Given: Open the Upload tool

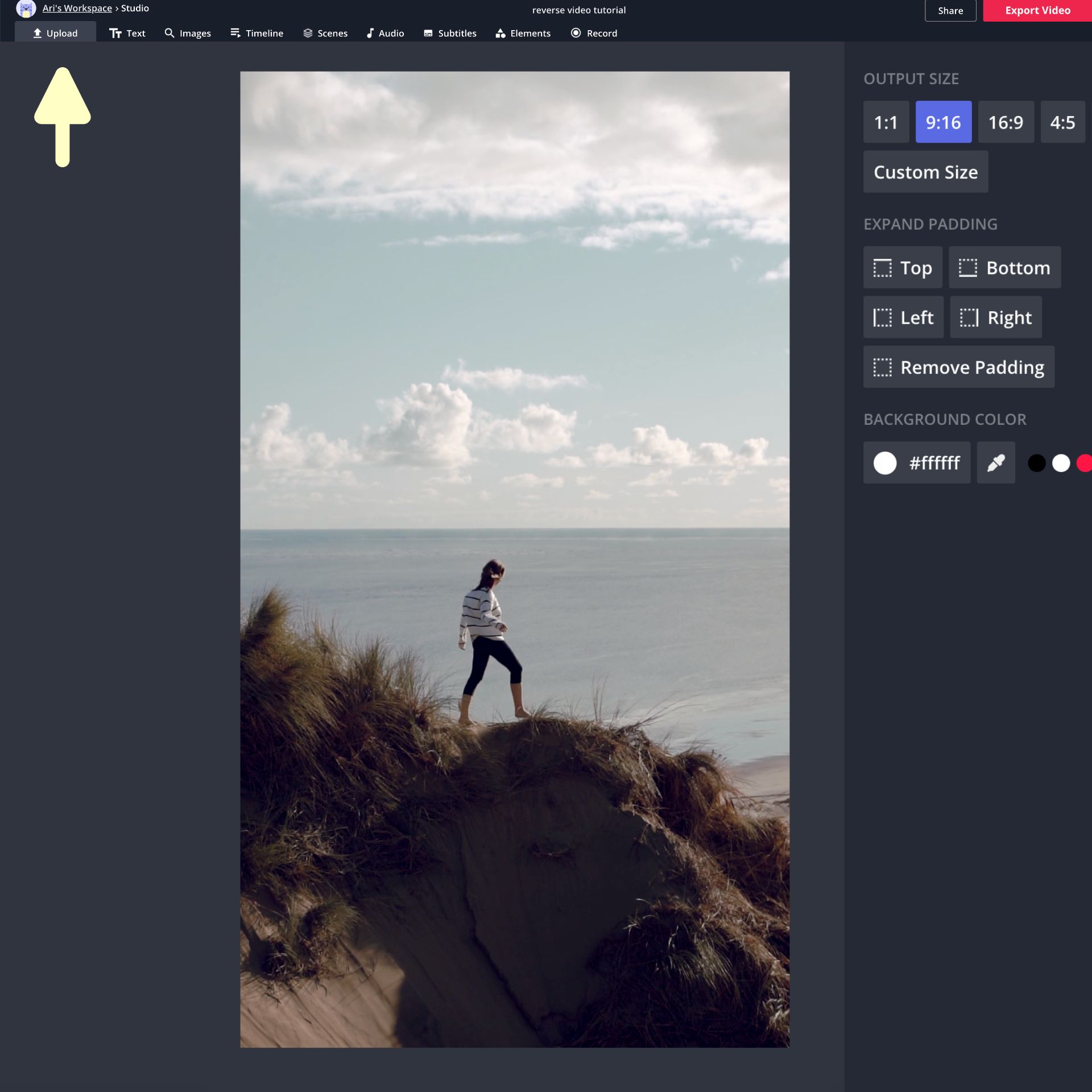Looking at the screenshot, I should pos(55,33).
